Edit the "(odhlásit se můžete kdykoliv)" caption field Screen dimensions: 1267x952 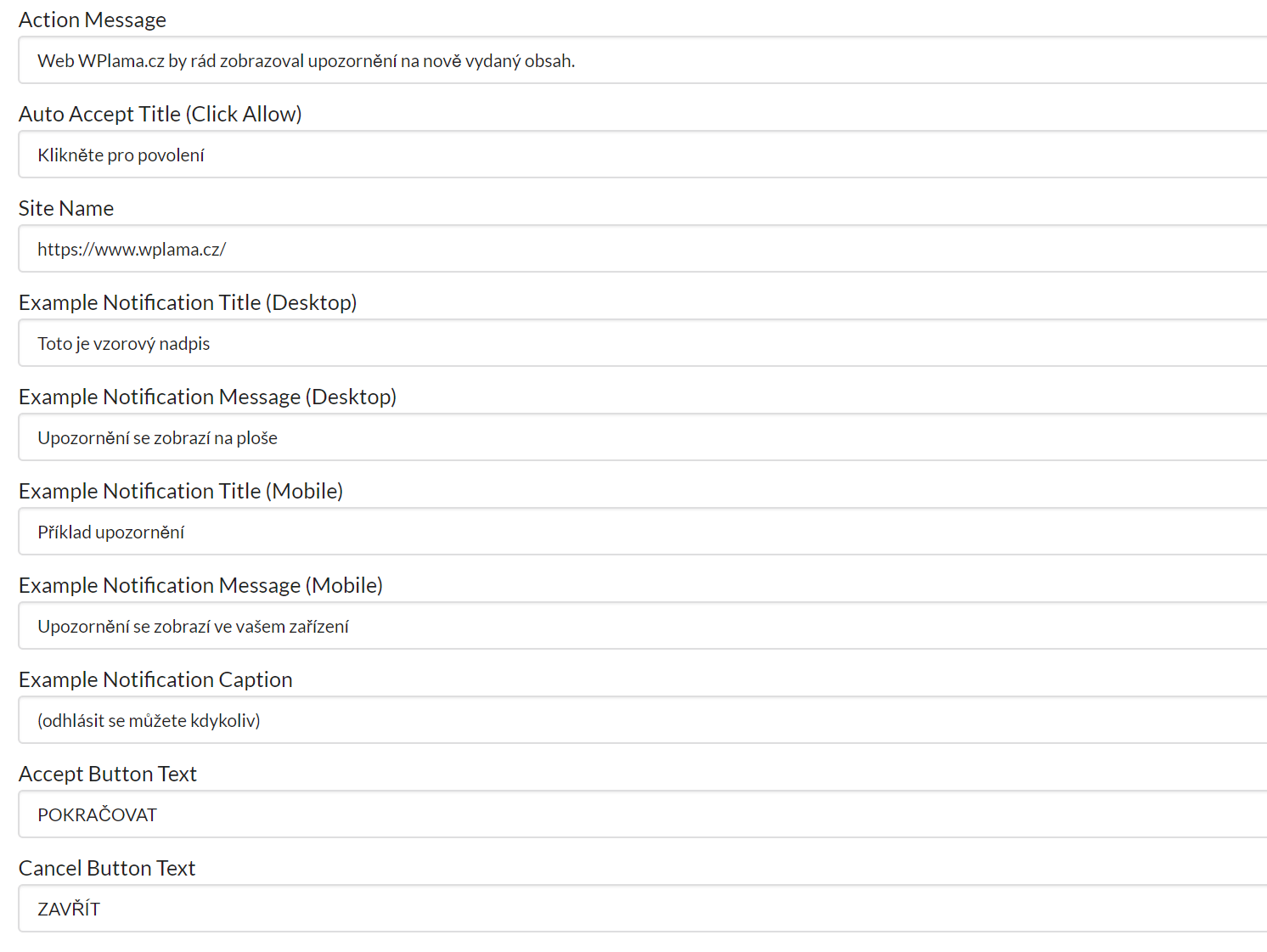click(x=643, y=720)
